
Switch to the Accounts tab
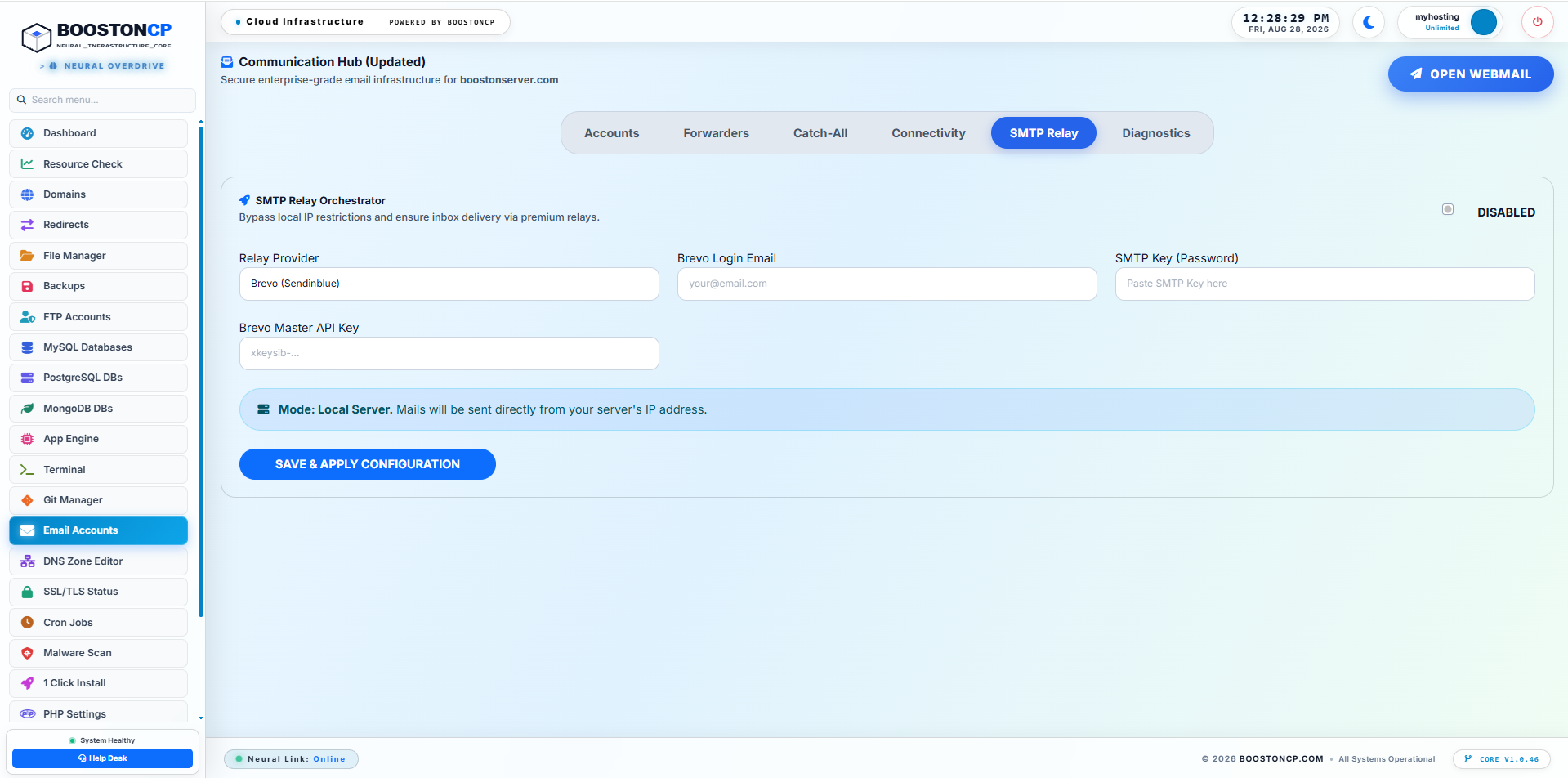pos(611,133)
